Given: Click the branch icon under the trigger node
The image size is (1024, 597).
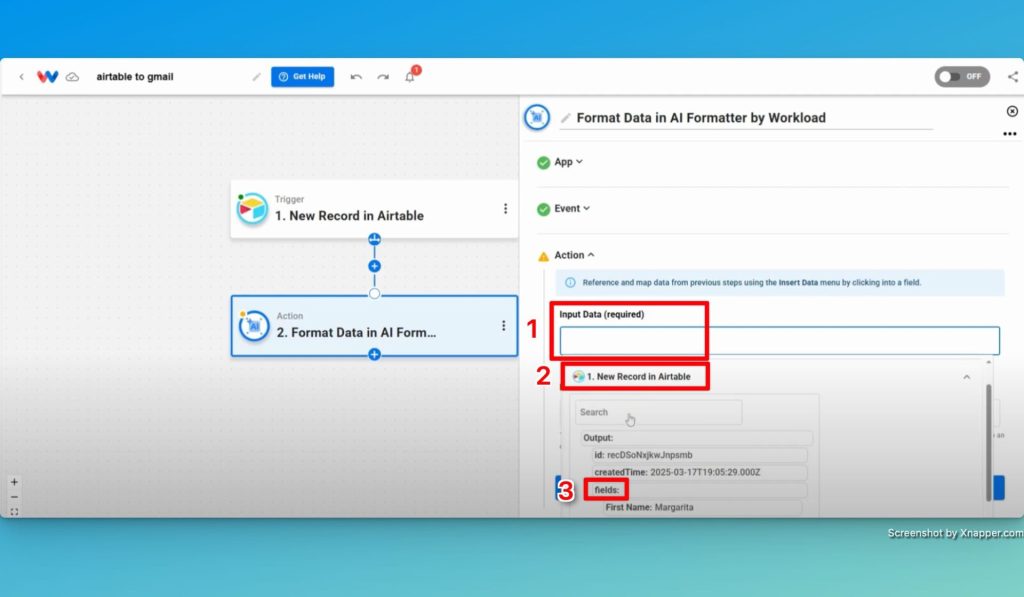Looking at the screenshot, I should (374, 239).
